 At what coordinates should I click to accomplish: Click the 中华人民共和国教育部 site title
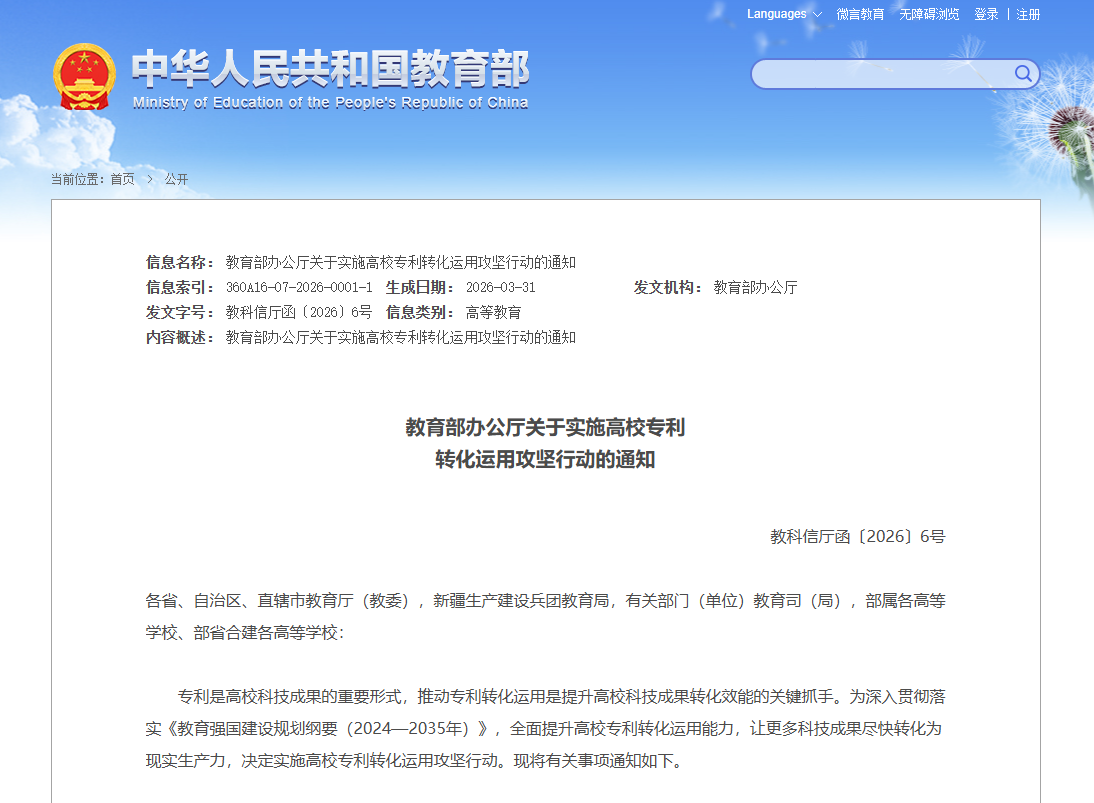pyautogui.click(x=330, y=68)
